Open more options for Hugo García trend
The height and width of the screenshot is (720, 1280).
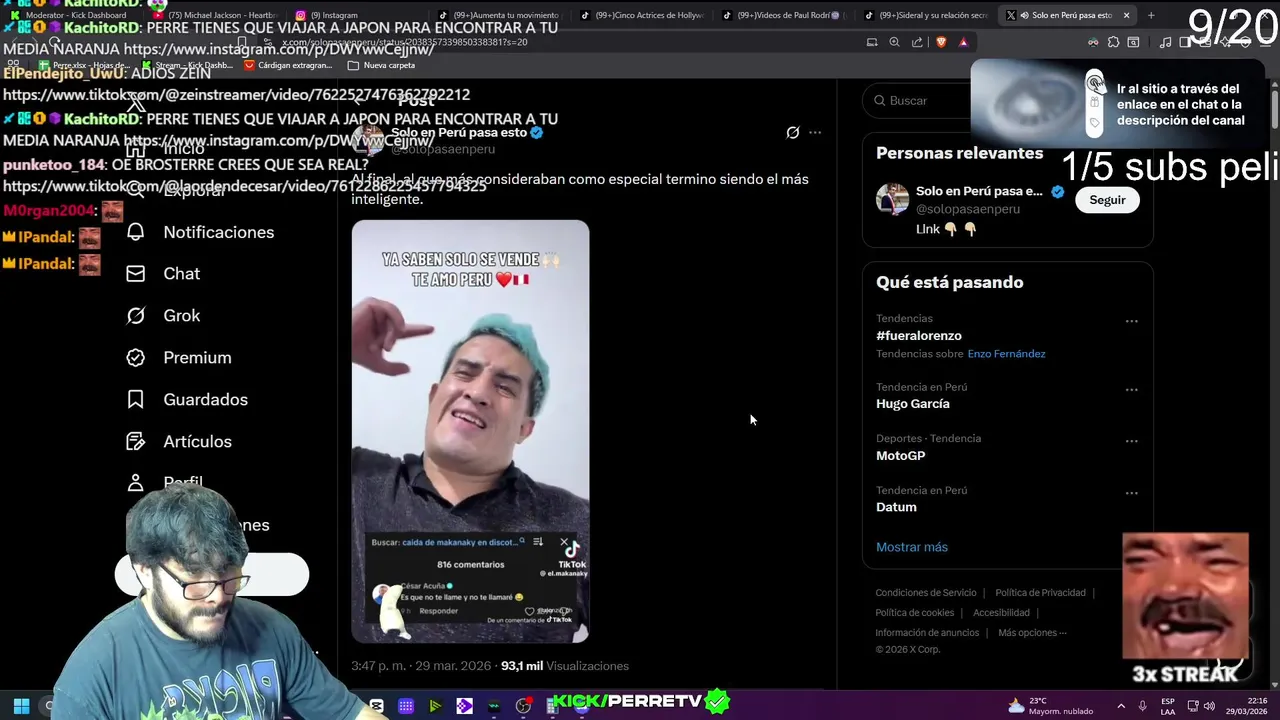(x=1132, y=390)
